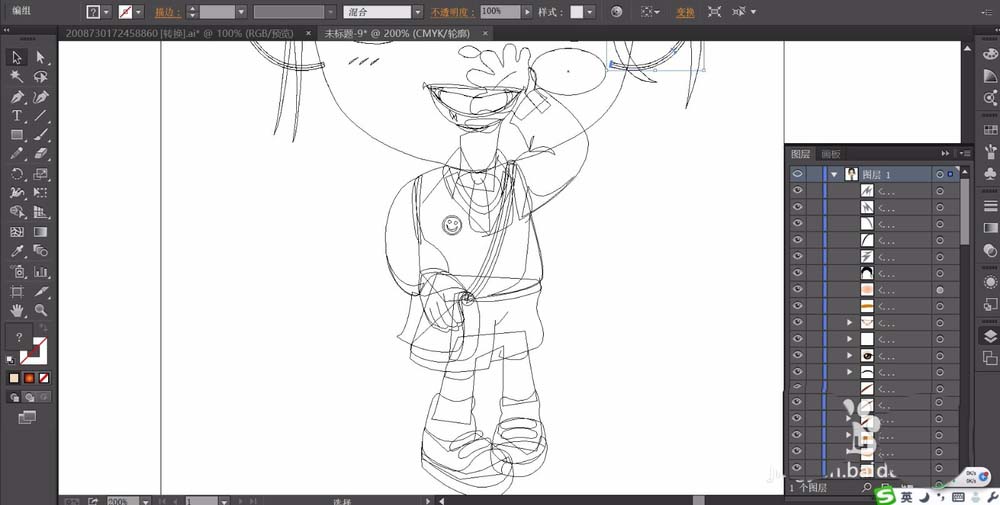This screenshot has width=1000, height=505.
Task: Hide the sublayer with eyebrow arc thumbnail
Action: pyautogui.click(x=797, y=372)
